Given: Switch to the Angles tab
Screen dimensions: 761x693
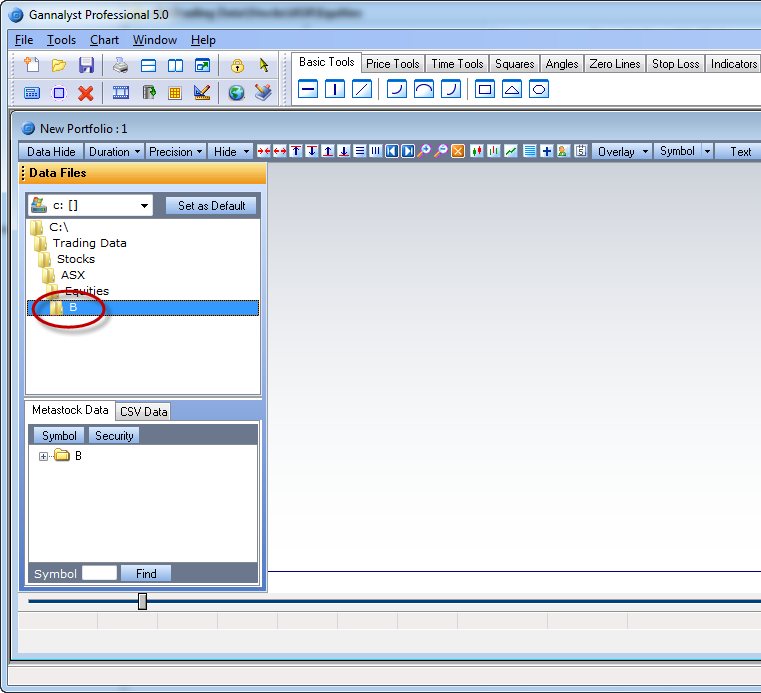Looking at the screenshot, I should point(562,64).
